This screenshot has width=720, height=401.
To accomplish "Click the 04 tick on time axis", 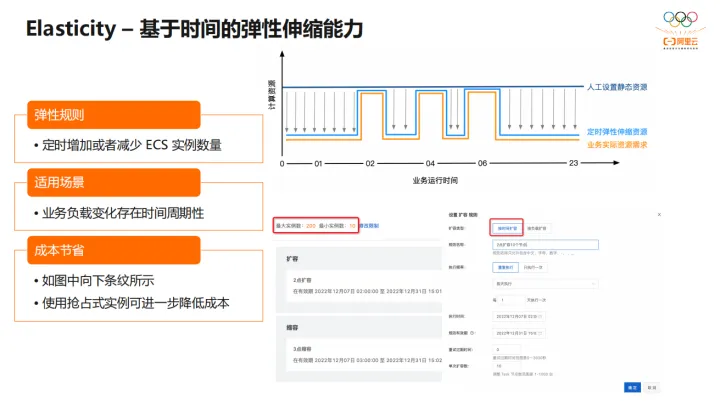I will point(430,163).
